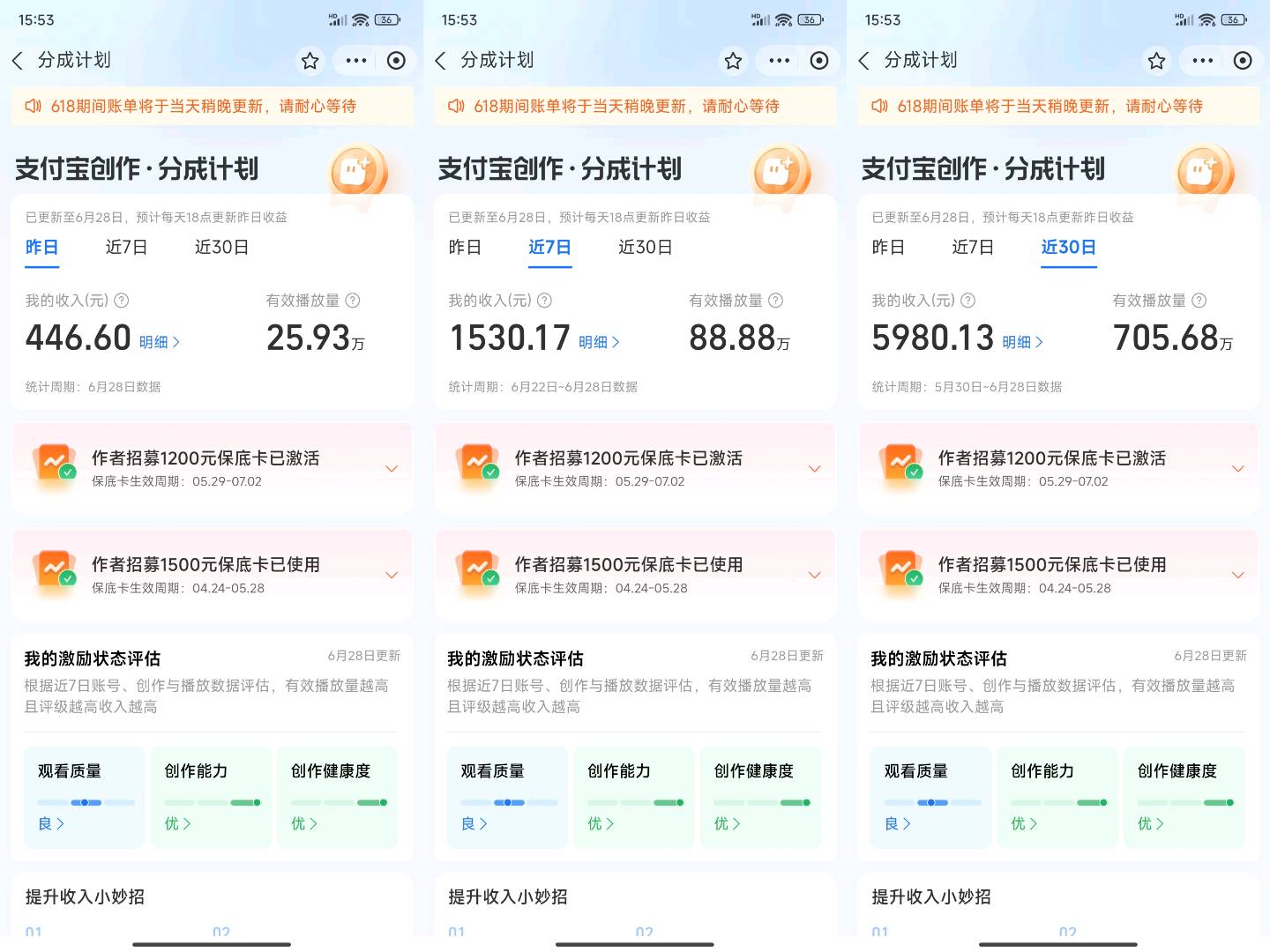The image size is (1270, 952).
Task: Tap help icon beside 有效播放量 above 705.68万
Action: (x=1199, y=301)
